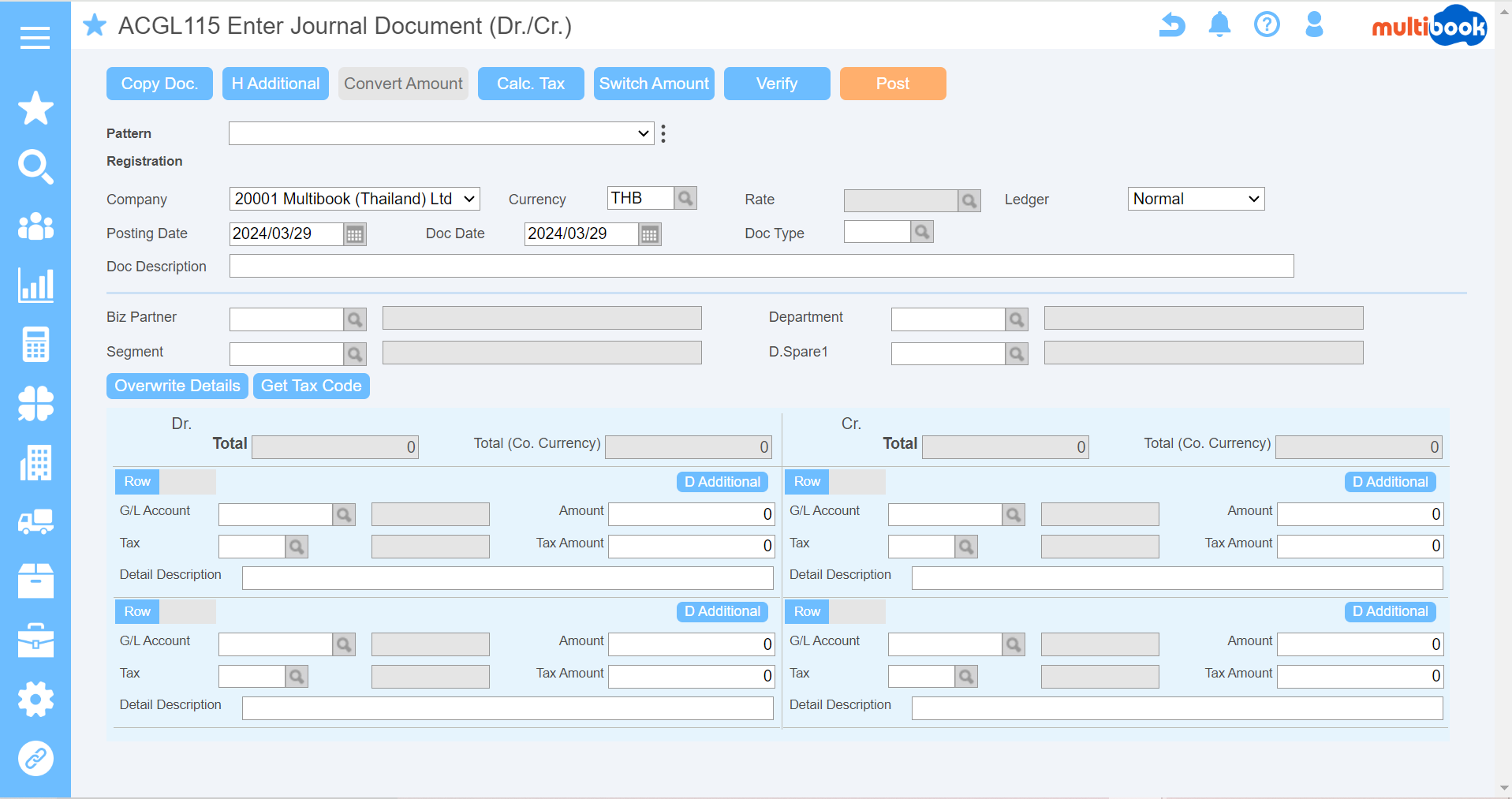Screen dimensions: 1512x799
Task: Open the archive box sidebar icon
Action: click(x=35, y=581)
